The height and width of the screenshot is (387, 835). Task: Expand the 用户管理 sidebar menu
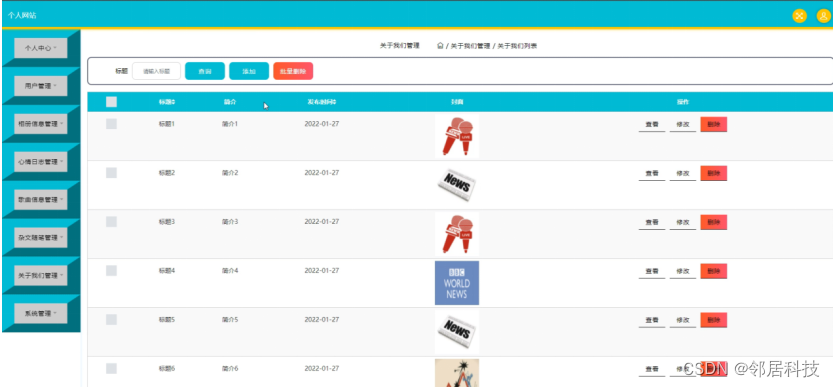click(x=40, y=86)
